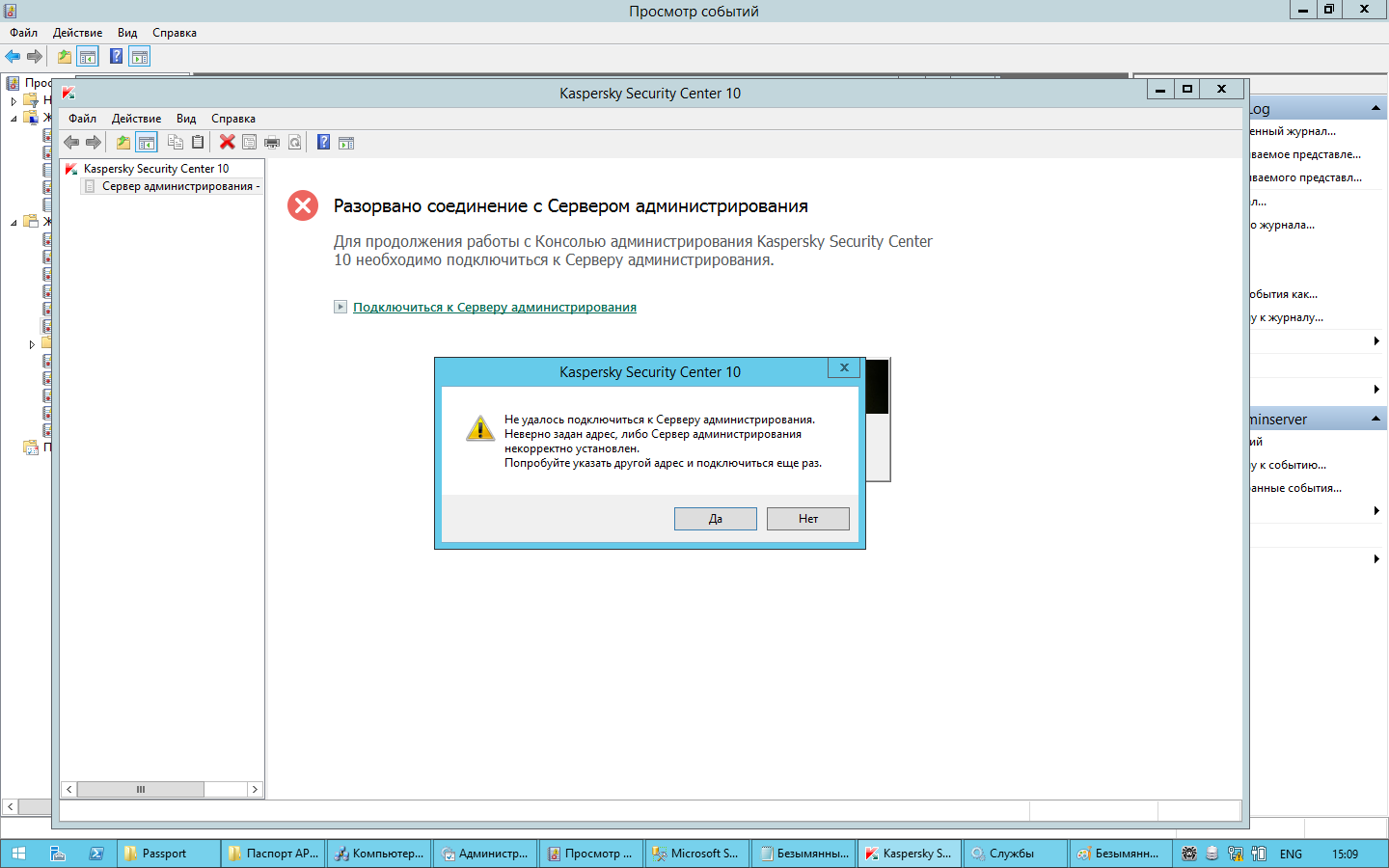Open Действие menu in Kaspersky Security Center
Viewport: 1389px width, 868px height.
pyautogui.click(x=136, y=119)
